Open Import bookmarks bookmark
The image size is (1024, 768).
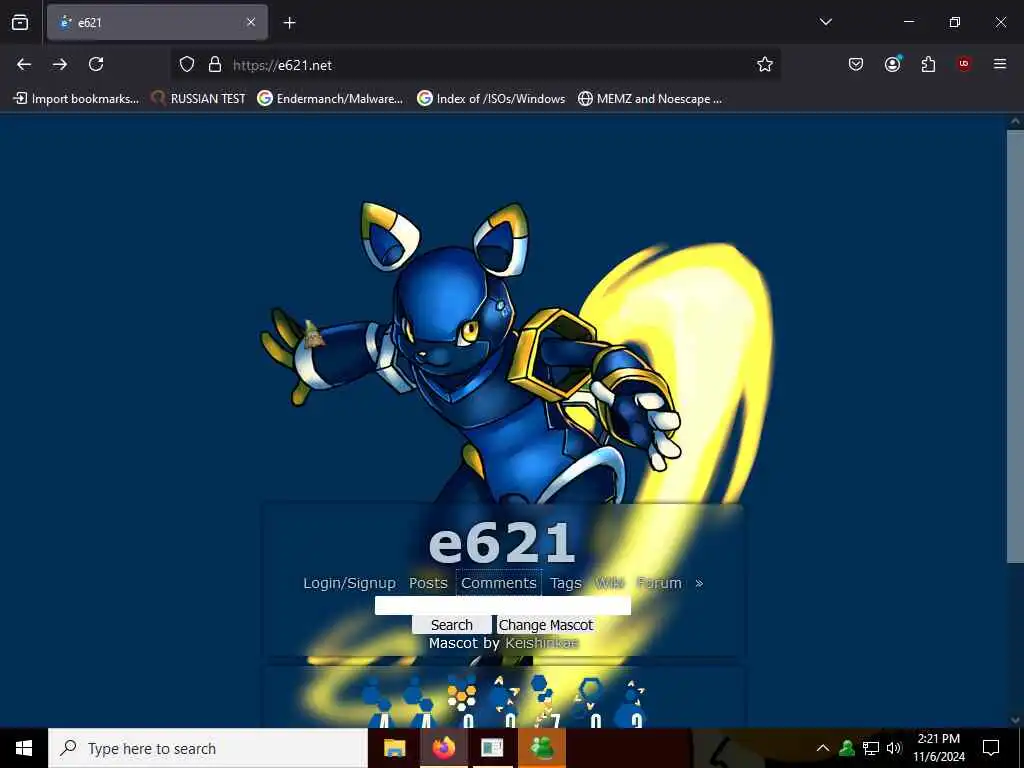point(76,99)
